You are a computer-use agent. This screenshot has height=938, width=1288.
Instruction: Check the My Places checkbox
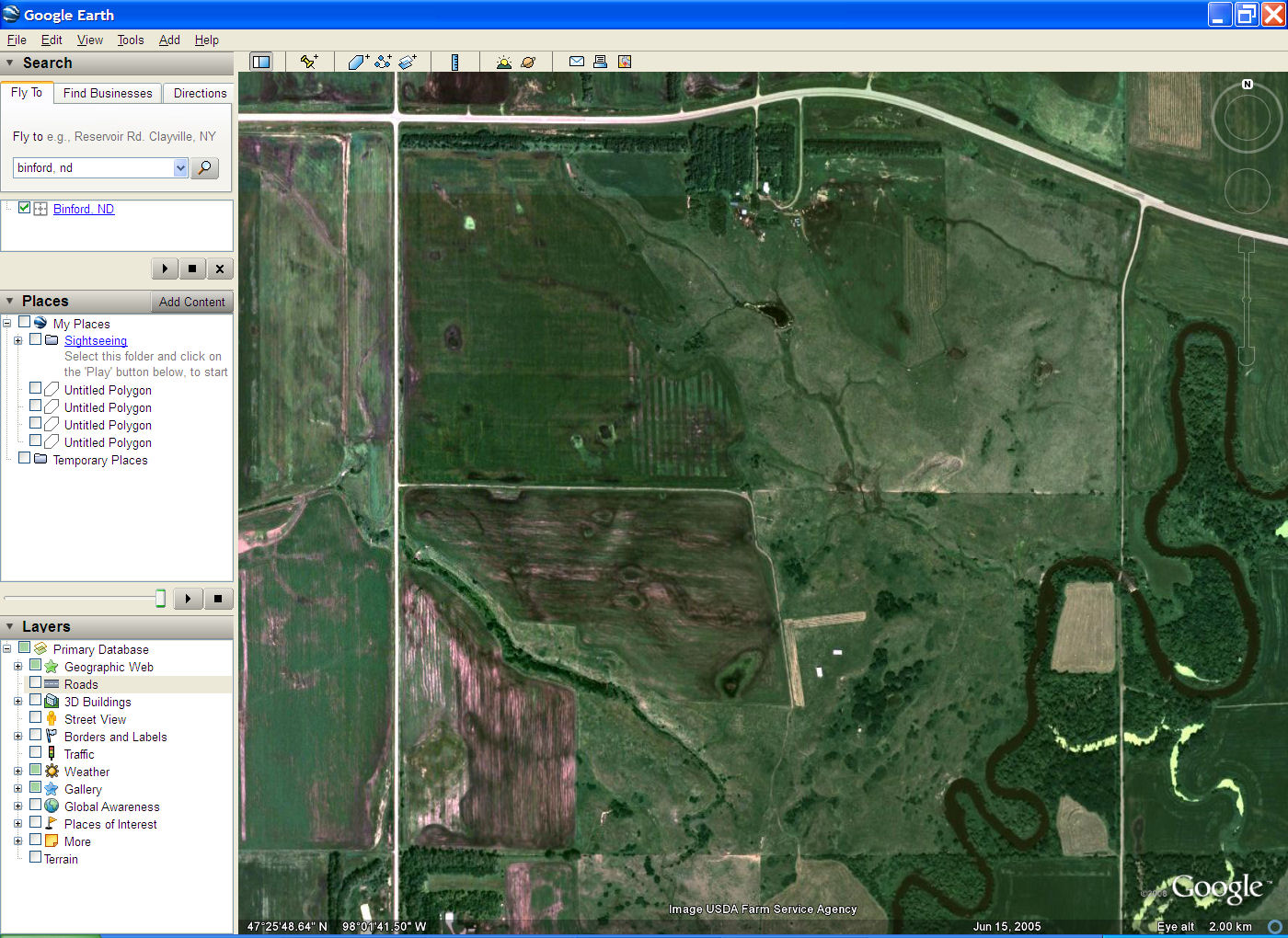pyautogui.click(x=25, y=323)
